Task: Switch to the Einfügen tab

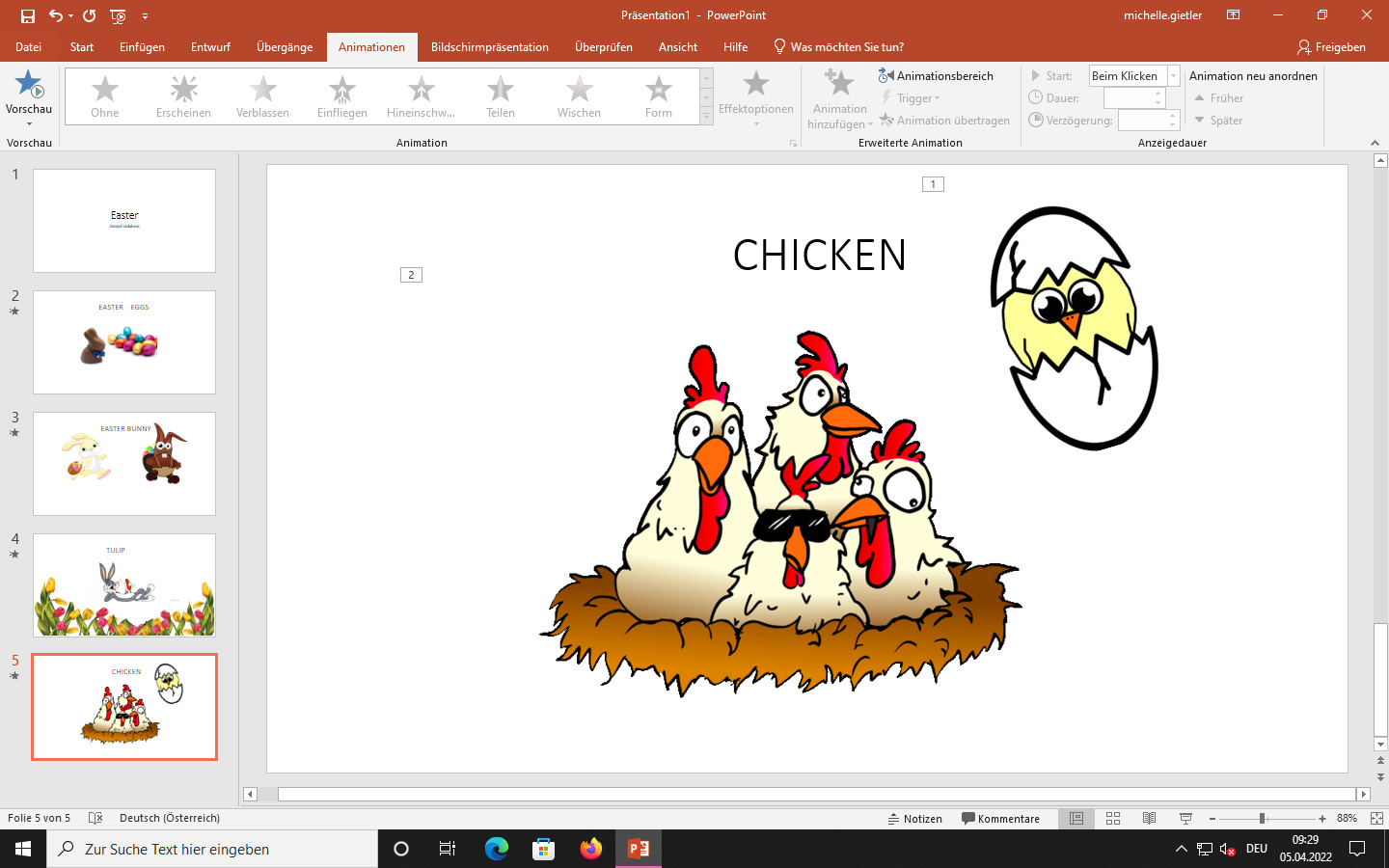Action: pos(142,46)
